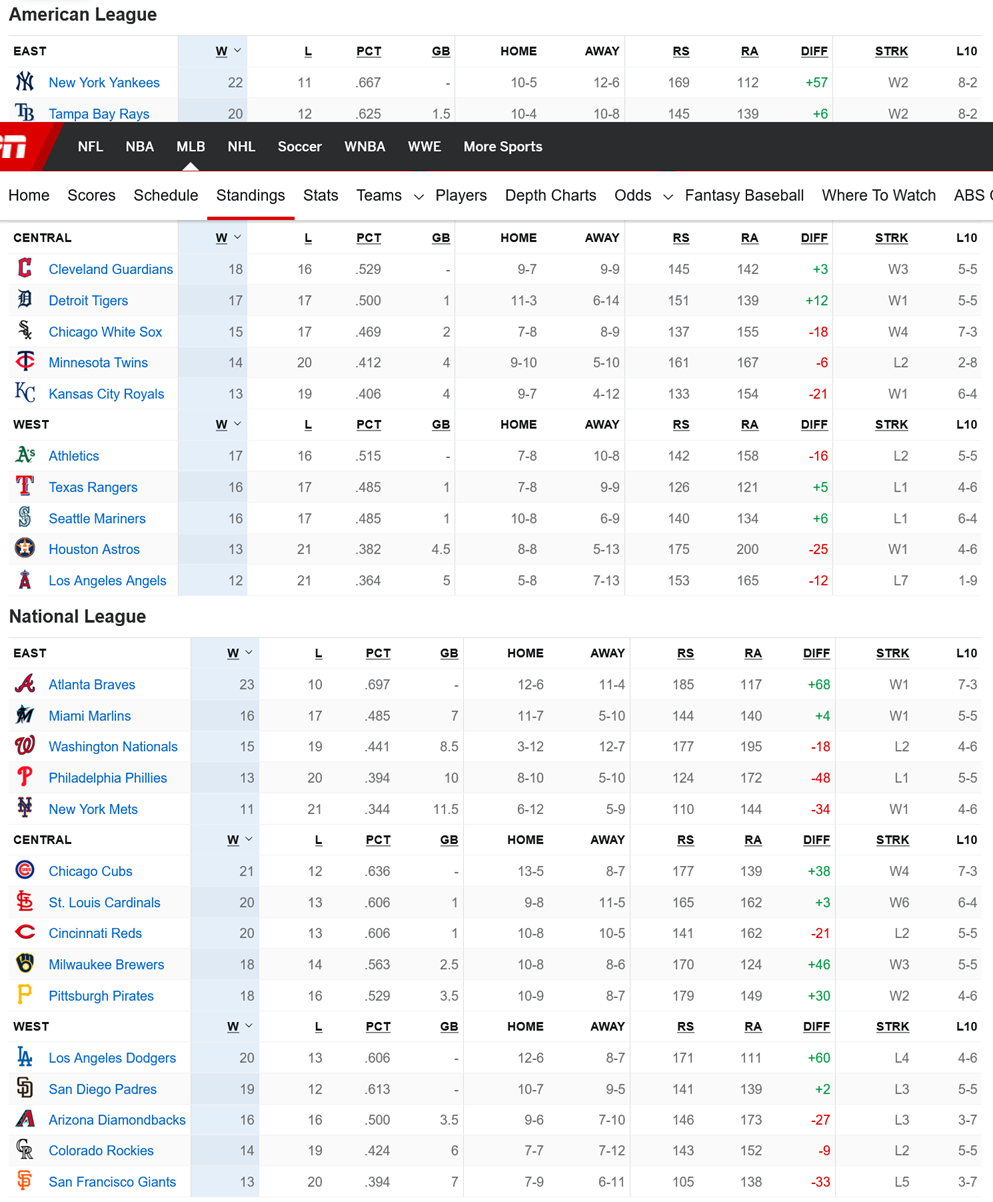
Task: Click the San Francisco Giants logo
Action: [25, 1182]
